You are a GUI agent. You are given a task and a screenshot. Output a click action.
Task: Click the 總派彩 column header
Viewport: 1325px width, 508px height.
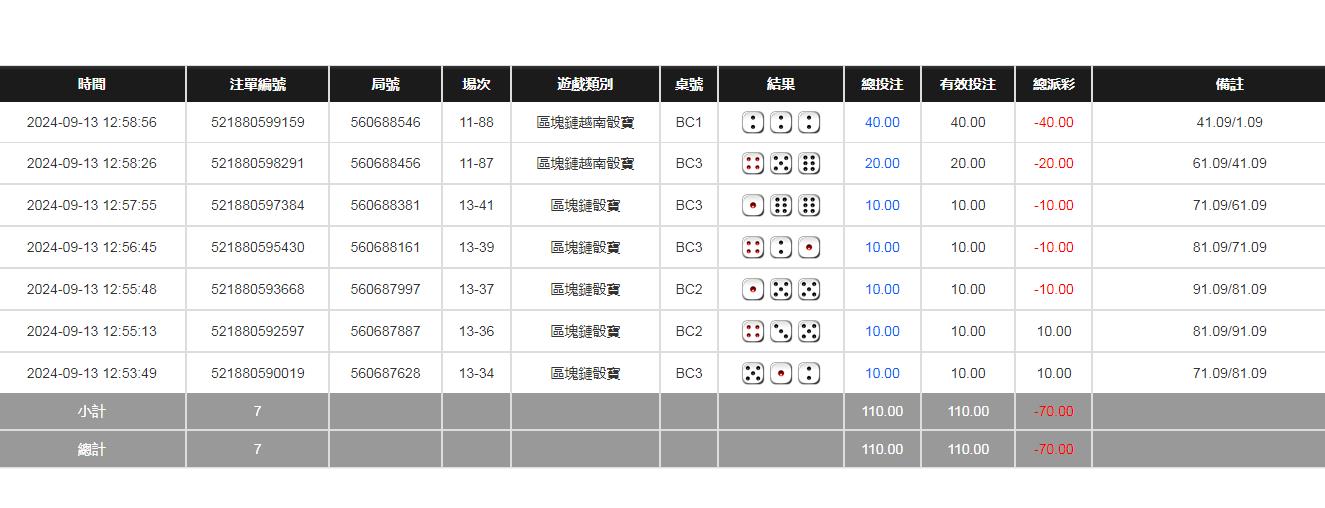pos(1053,84)
